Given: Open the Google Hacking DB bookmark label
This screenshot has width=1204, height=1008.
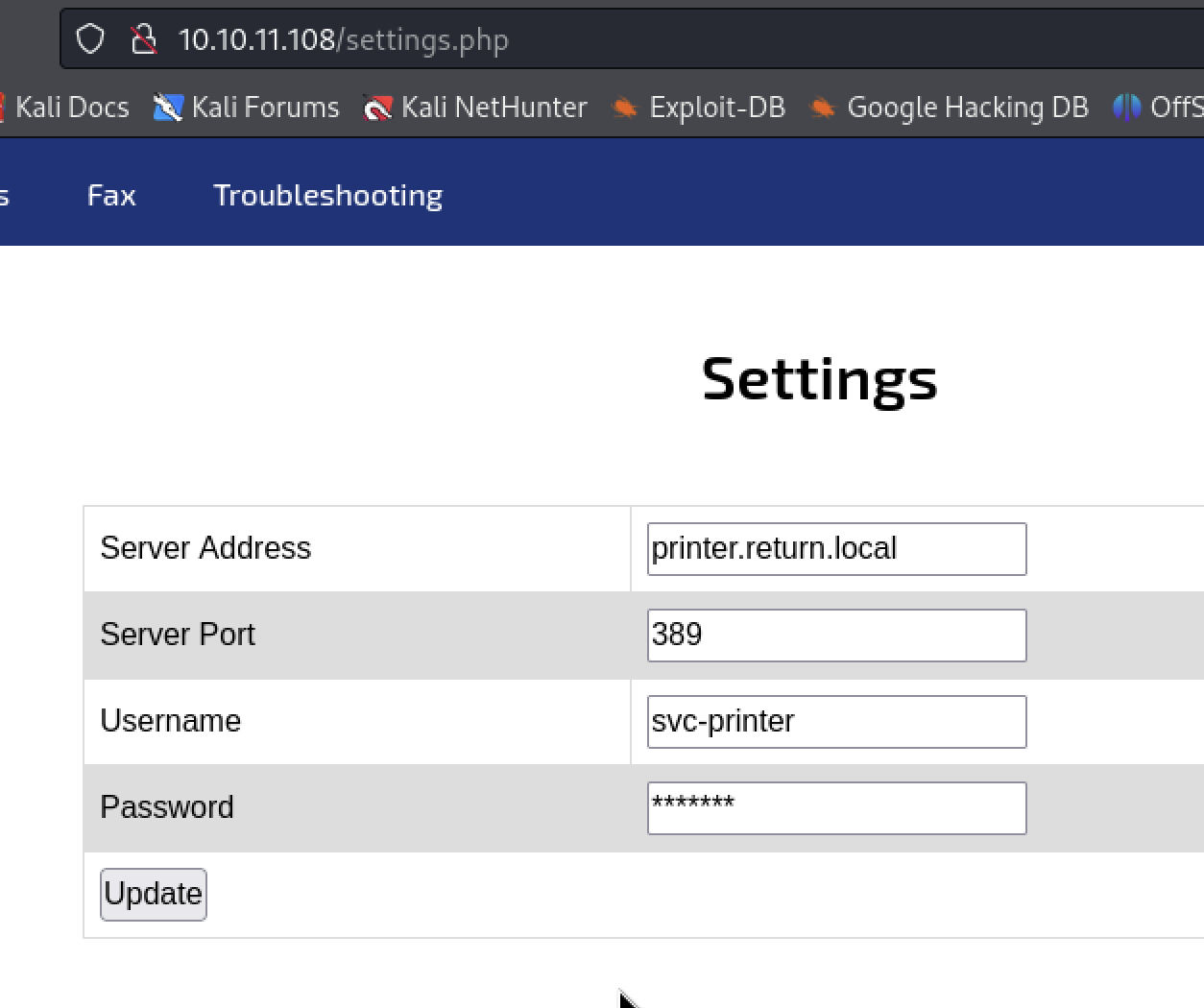Looking at the screenshot, I should point(968,108).
